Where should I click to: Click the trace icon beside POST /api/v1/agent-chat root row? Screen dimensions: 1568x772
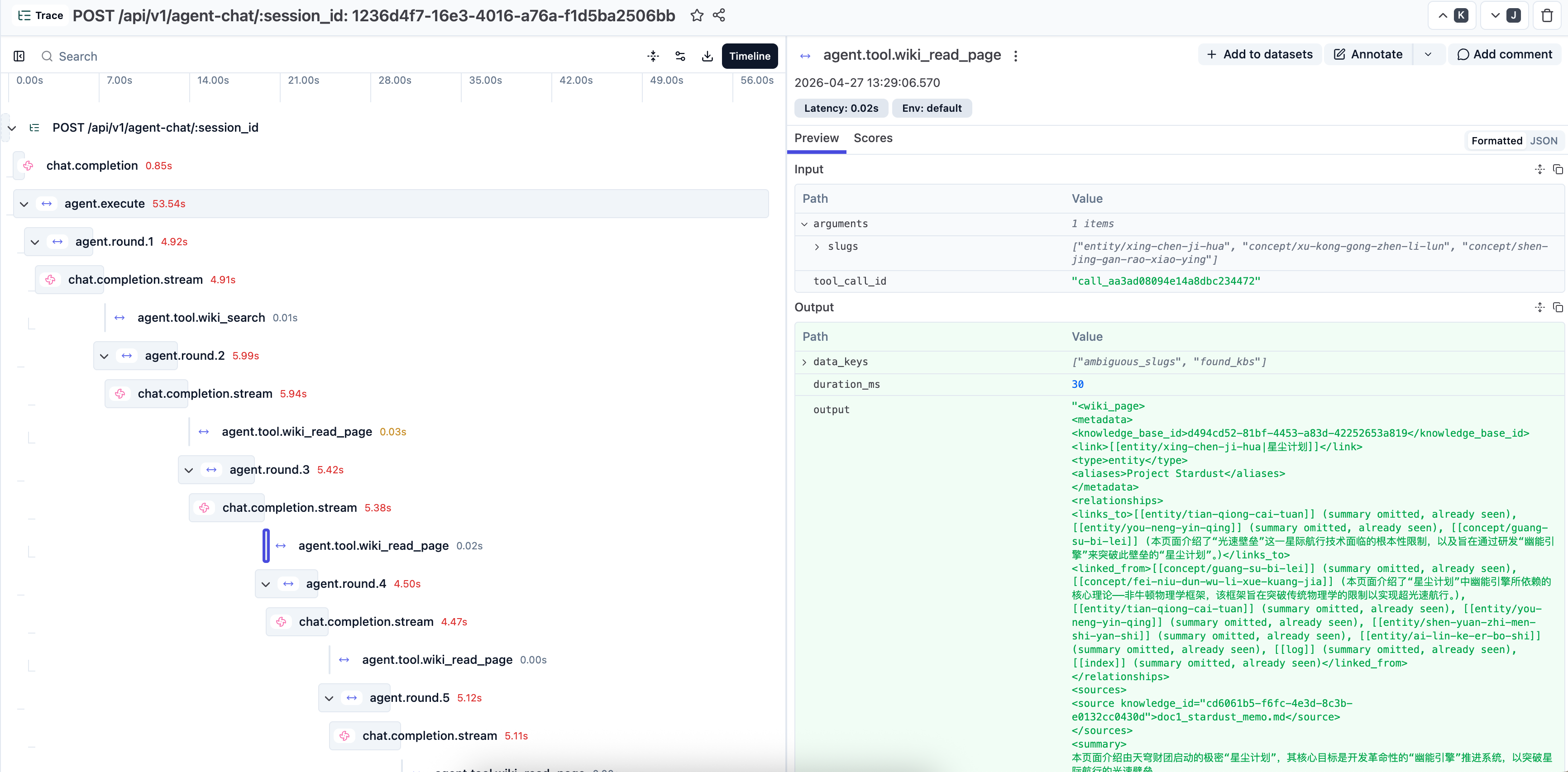click(x=35, y=128)
